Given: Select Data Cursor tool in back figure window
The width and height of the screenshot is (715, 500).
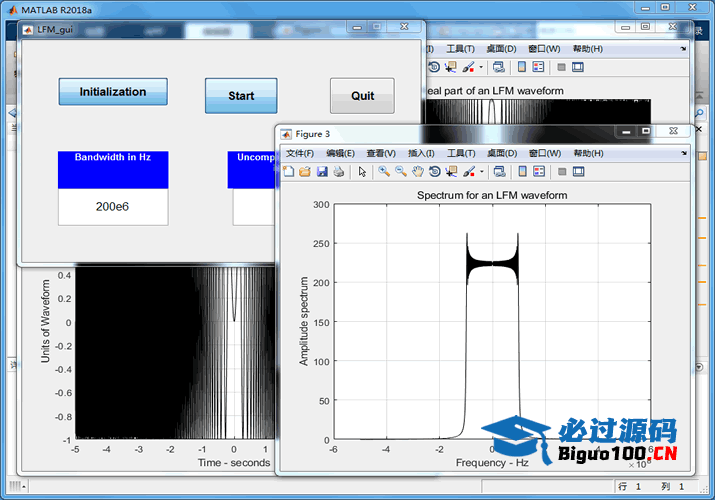Looking at the screenshot, I should 451,67.
